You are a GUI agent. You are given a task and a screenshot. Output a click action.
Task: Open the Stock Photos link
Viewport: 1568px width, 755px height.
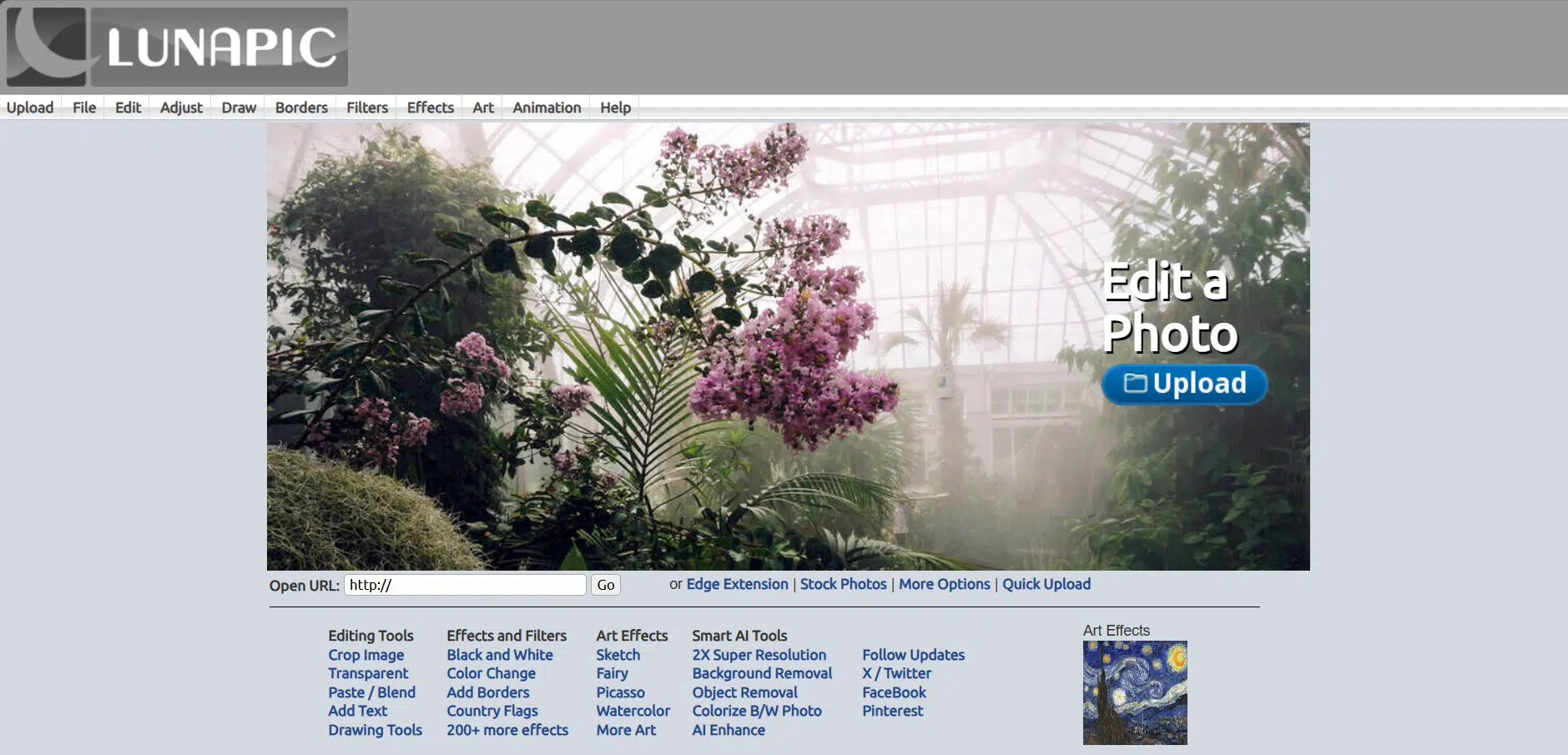tap(843, 584)
